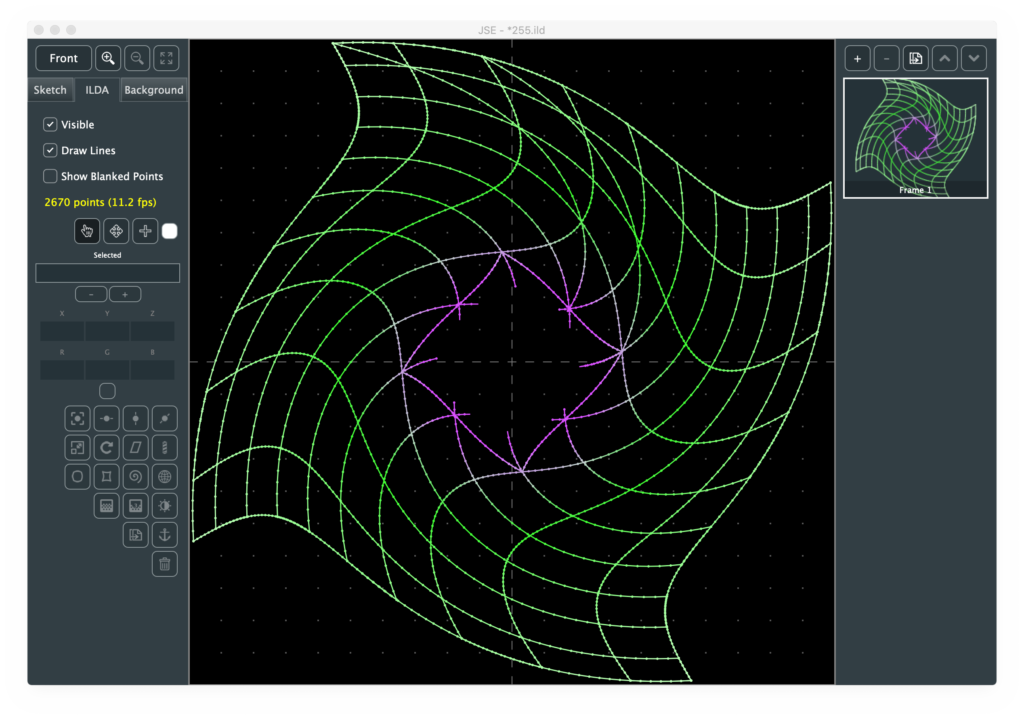Select the hand pointer selection tool

86,231
